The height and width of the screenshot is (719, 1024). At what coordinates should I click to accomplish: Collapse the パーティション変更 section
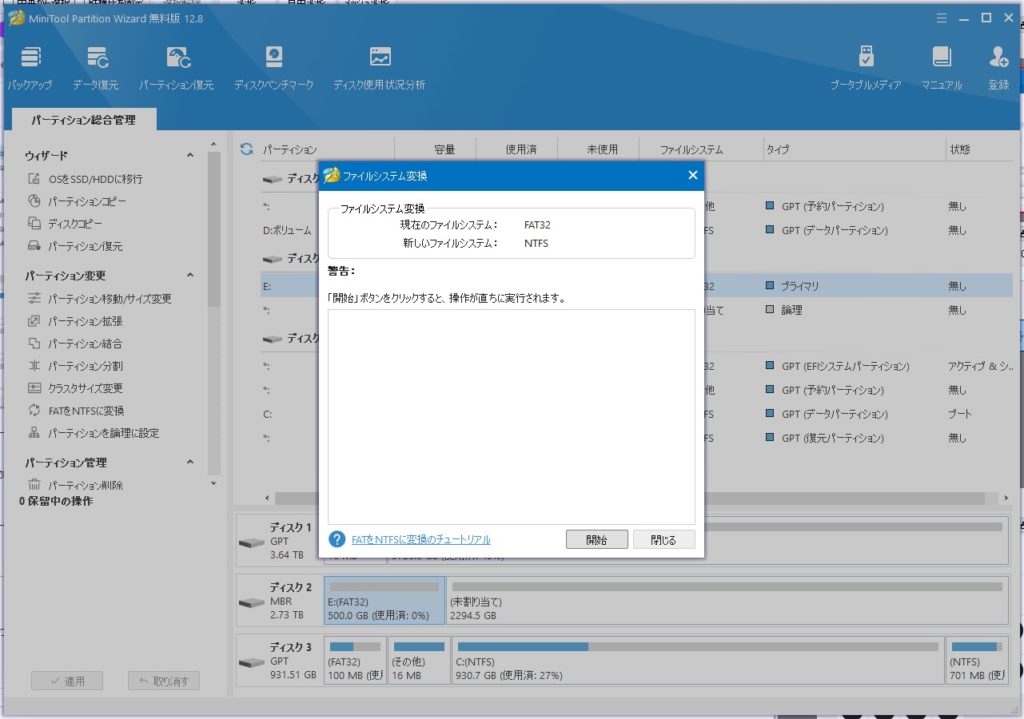[190, 276]
